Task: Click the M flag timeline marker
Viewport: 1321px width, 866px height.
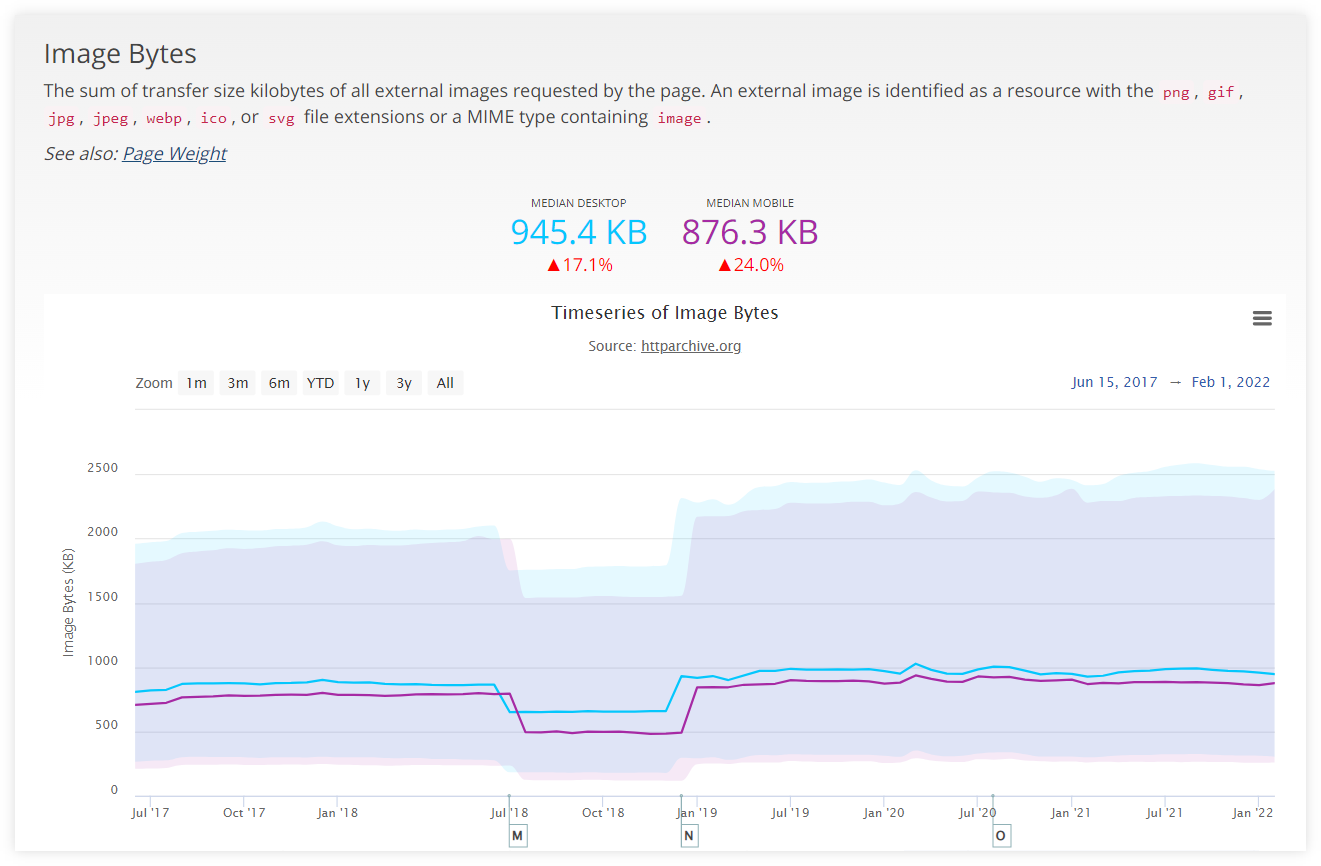Action: coord(517,835)
